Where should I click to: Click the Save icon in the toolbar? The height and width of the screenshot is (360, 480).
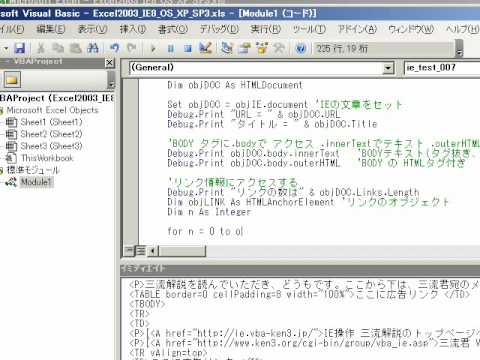pyautogui.click(x=20, y=48)
